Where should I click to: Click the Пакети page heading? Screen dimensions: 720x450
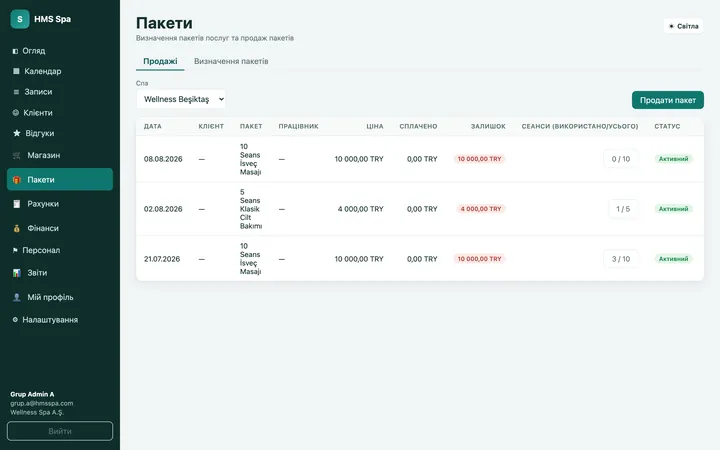(164, 23)
